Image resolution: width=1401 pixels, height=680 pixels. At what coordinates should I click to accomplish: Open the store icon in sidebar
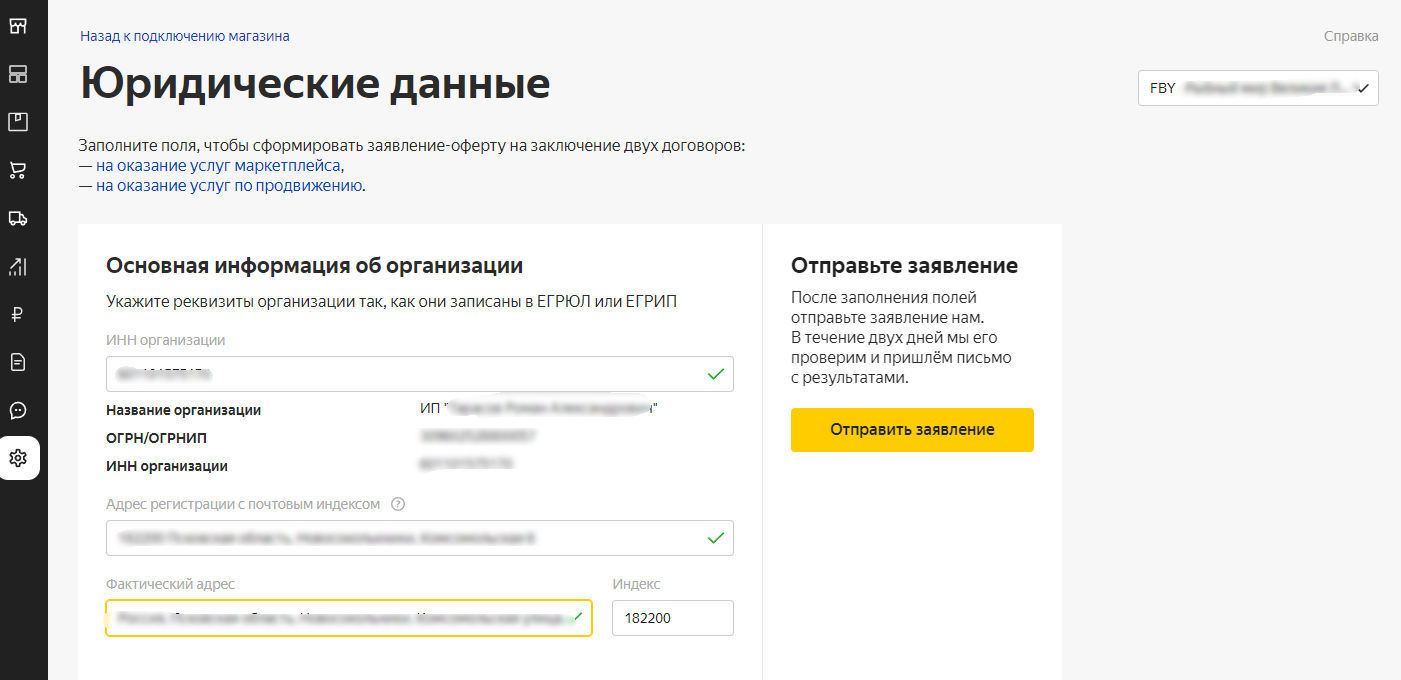coord(18,26)
